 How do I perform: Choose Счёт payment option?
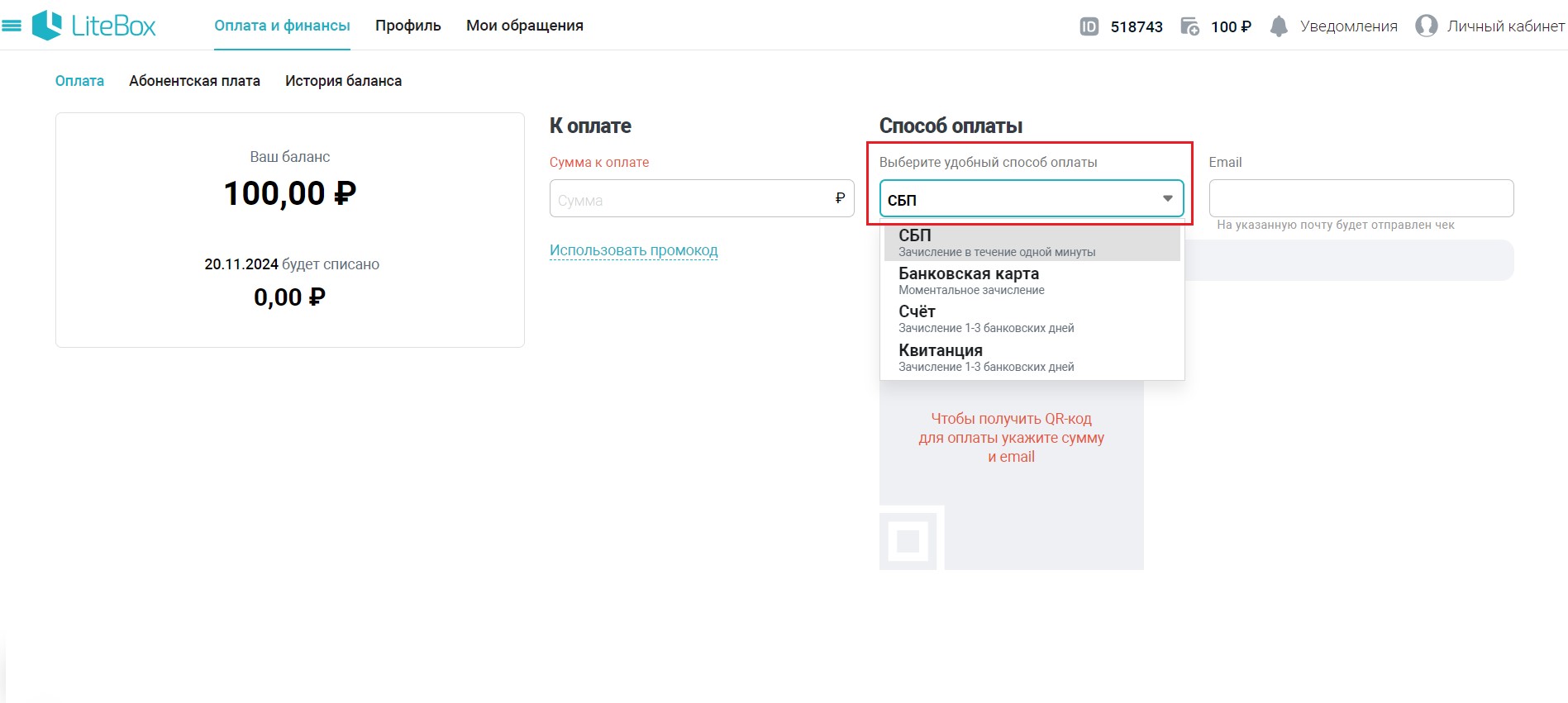point(1032,318)
